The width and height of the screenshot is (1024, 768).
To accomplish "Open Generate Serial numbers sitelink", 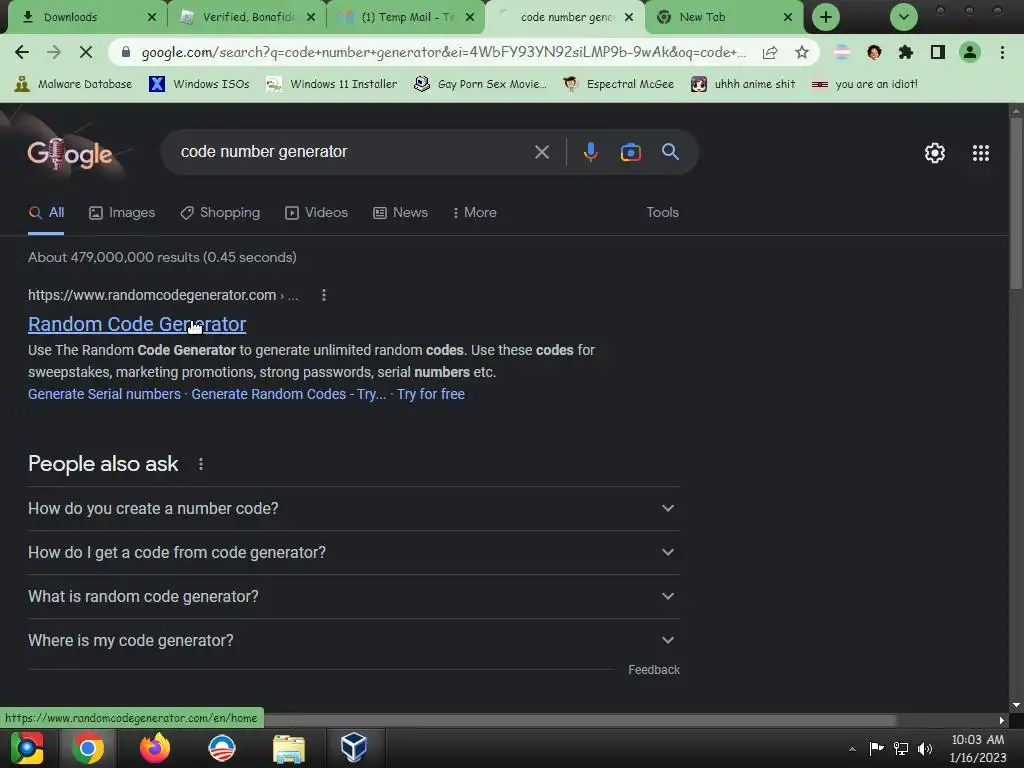I will [104, 394].
